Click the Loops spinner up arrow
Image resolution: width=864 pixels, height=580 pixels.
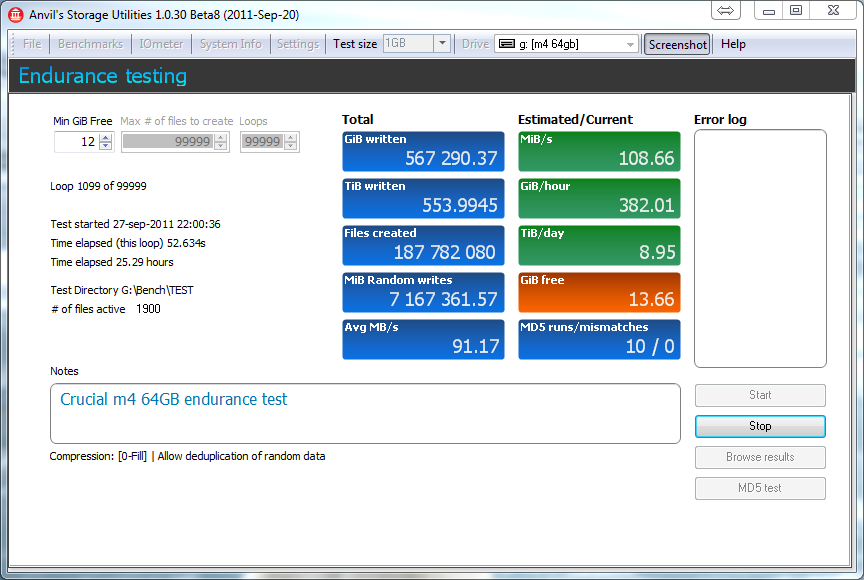coord(291,138)
